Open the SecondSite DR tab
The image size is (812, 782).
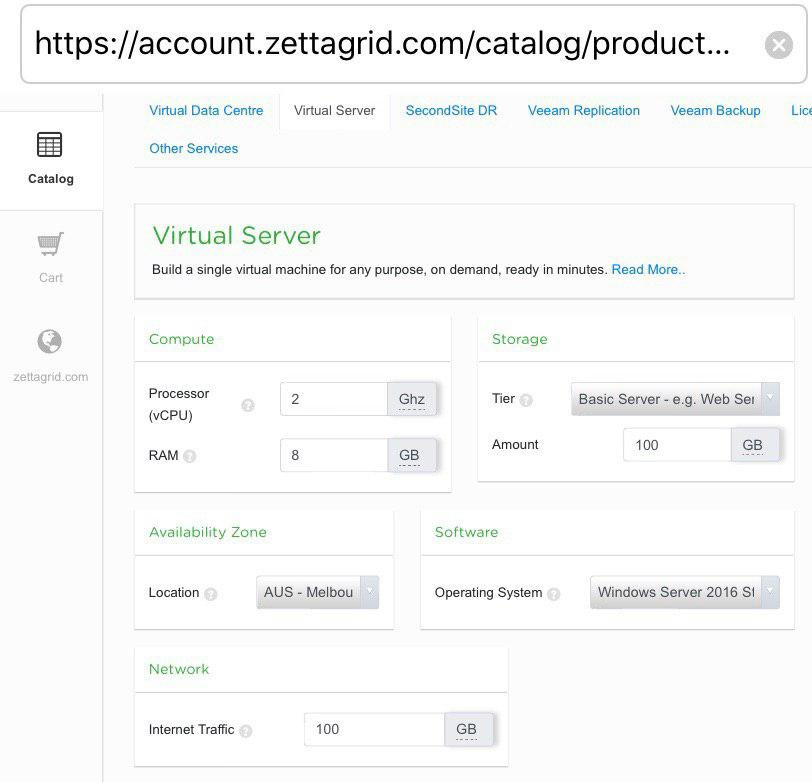[451, 111]
